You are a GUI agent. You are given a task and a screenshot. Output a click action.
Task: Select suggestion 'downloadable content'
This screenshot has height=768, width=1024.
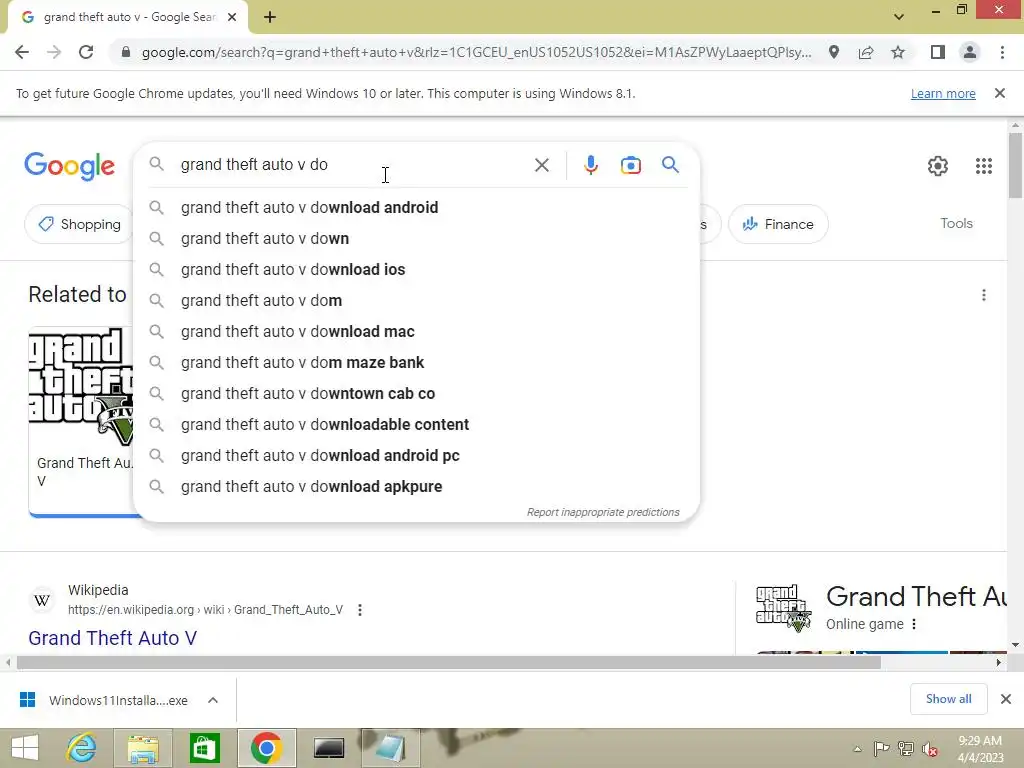coord(416,424)
